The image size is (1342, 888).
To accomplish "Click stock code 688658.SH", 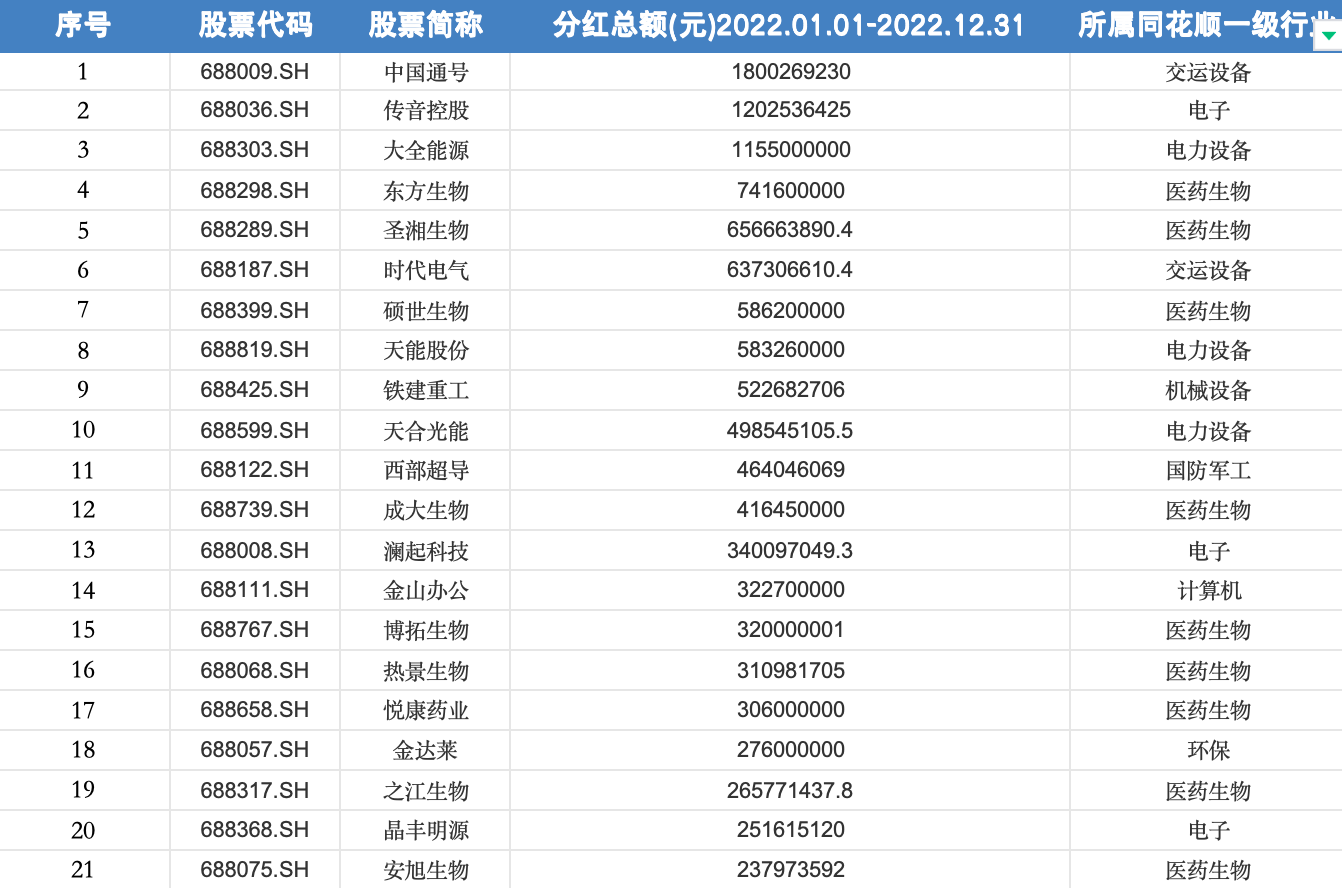I will [255, 710].
